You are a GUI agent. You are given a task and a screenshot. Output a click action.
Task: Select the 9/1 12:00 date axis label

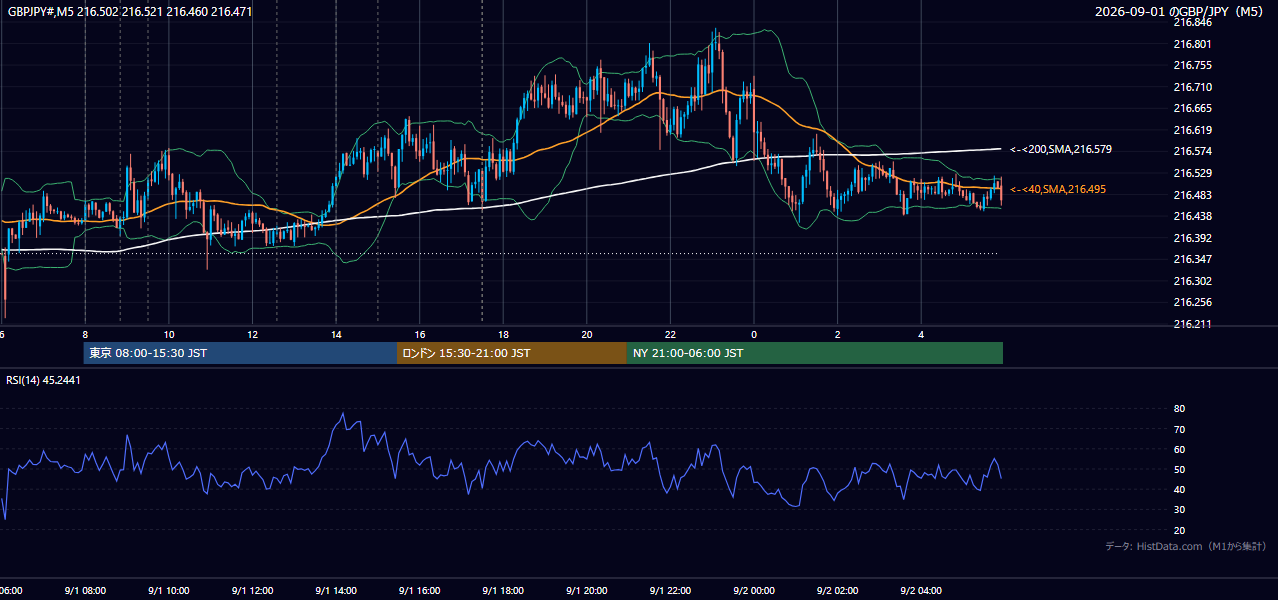pos(252,591)
